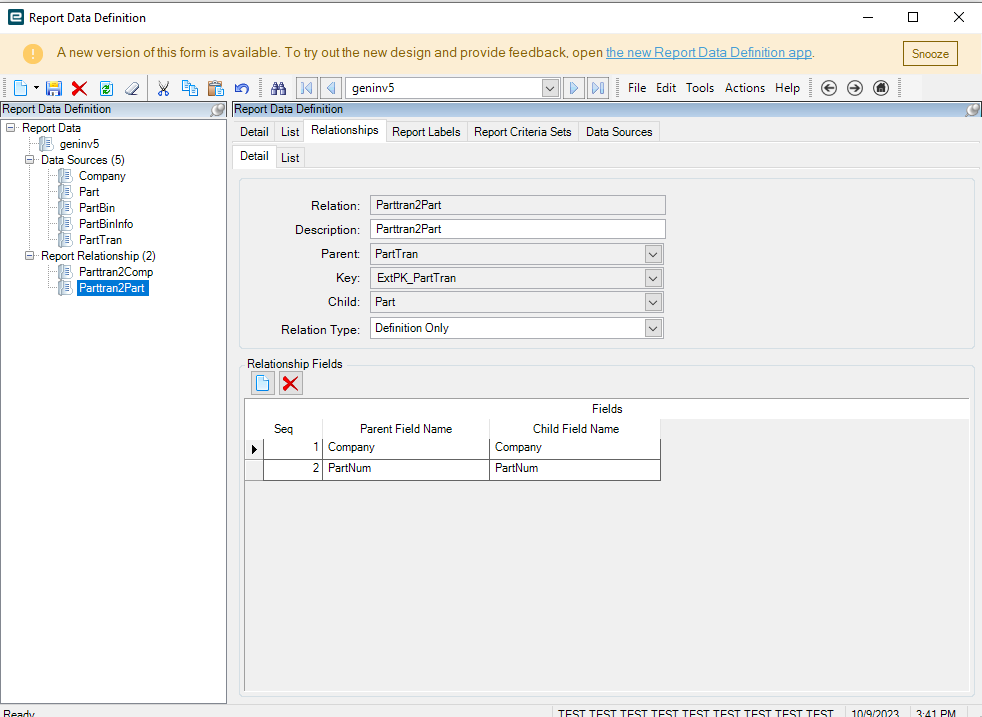Open the new Report Data Definition app link
Screen dimensions: 982x717
coord(708,53)
